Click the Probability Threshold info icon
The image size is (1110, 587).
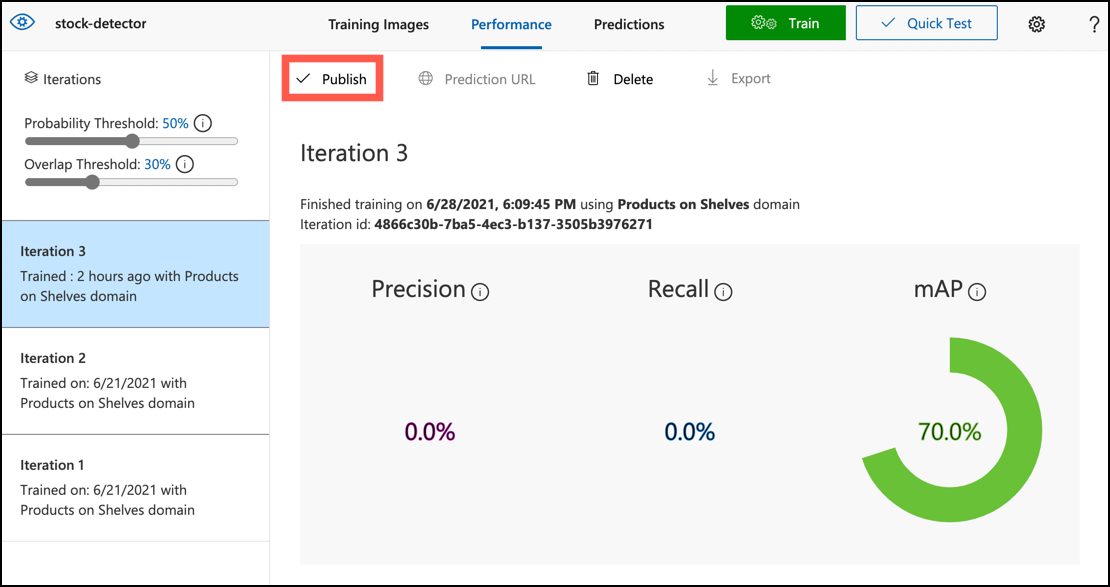click(203, 124)
